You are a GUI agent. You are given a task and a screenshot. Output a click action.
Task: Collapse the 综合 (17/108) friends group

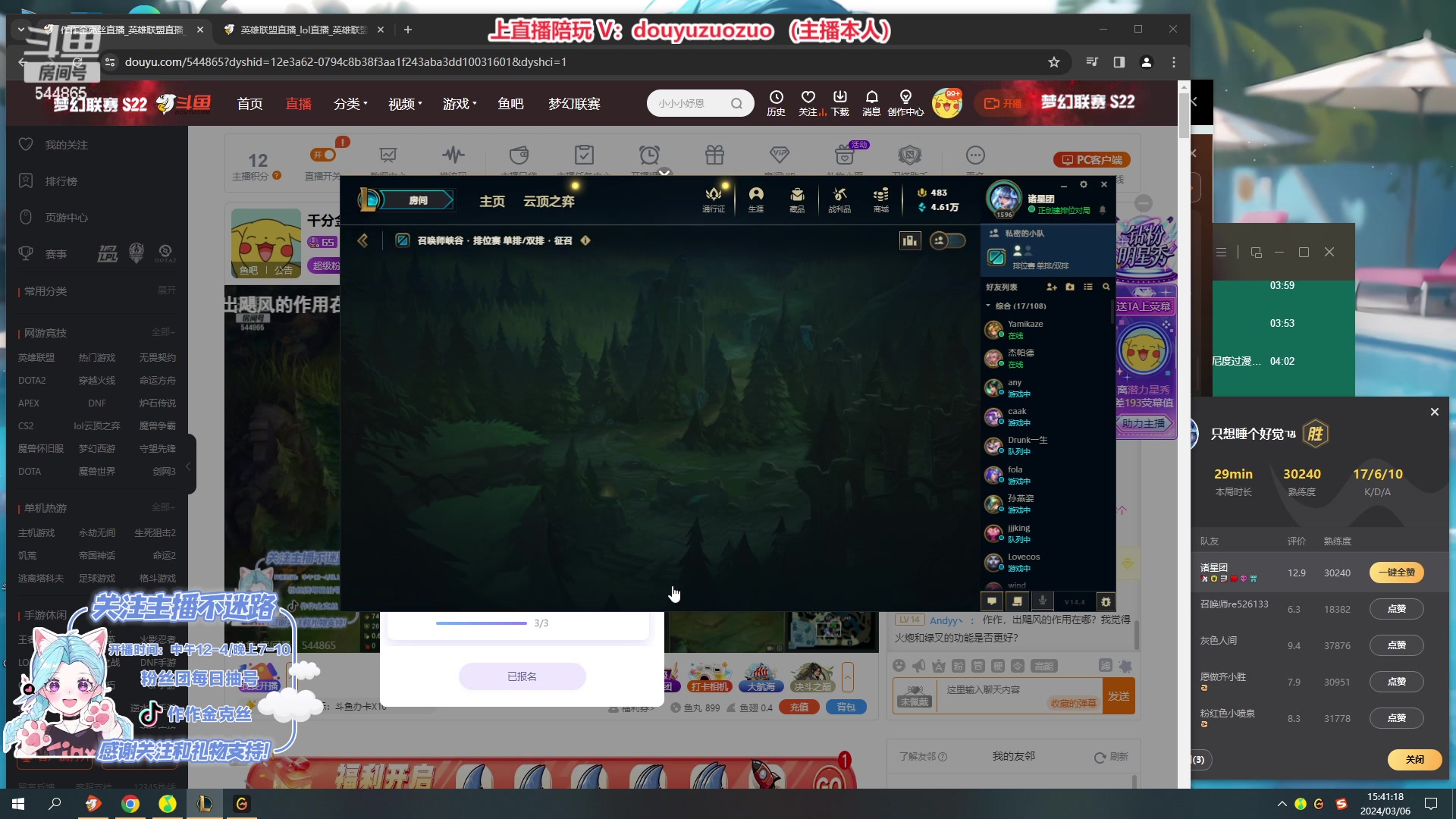click(x=988, y=306)
